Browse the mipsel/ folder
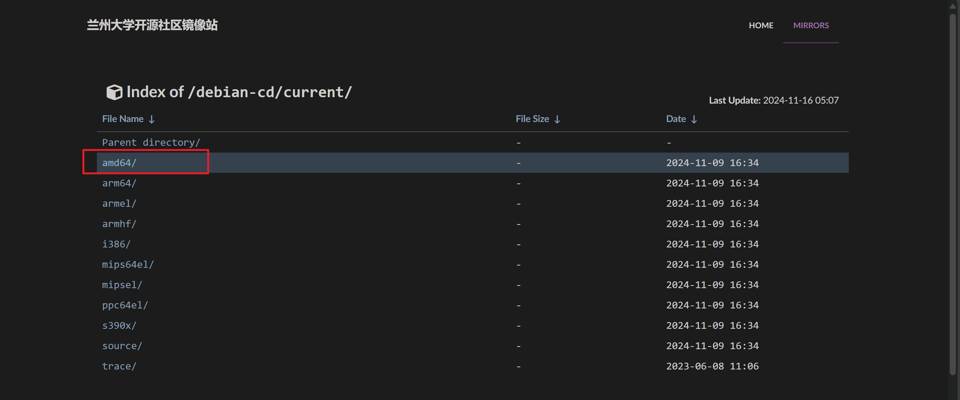960x400 pixels. click(122, 285)
